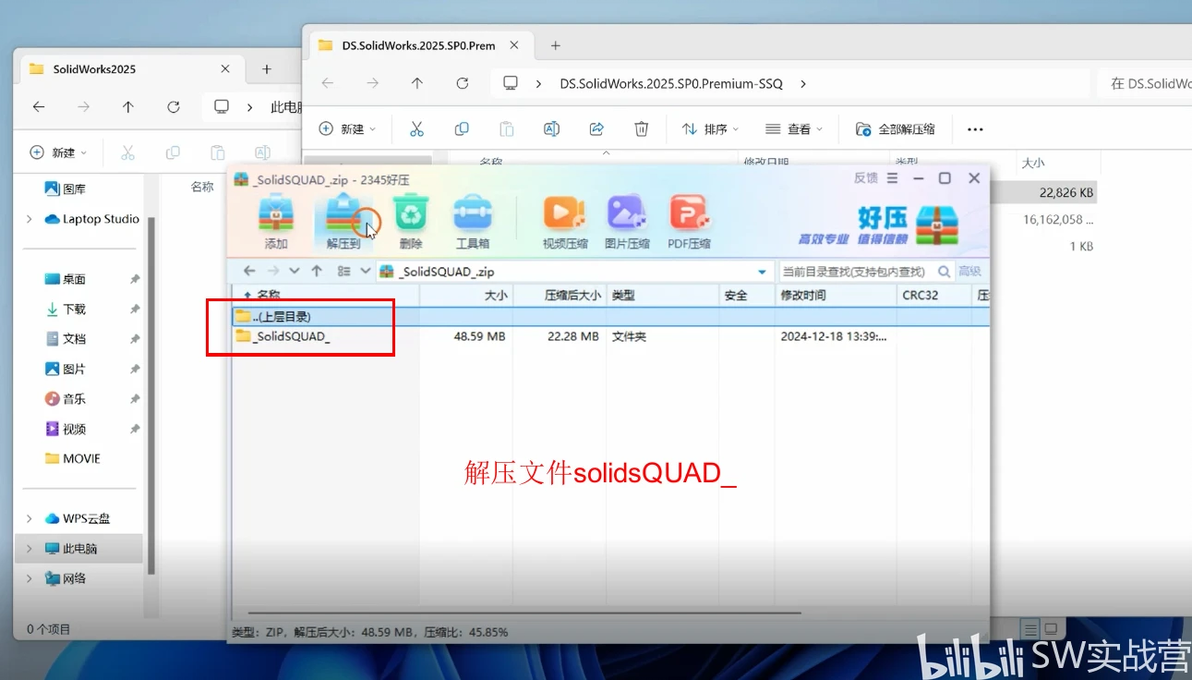Click the cut scissors icon in DS.SolidWorks window
The width and height of the screenshot is (1192, 680).
tap(417, 129)
